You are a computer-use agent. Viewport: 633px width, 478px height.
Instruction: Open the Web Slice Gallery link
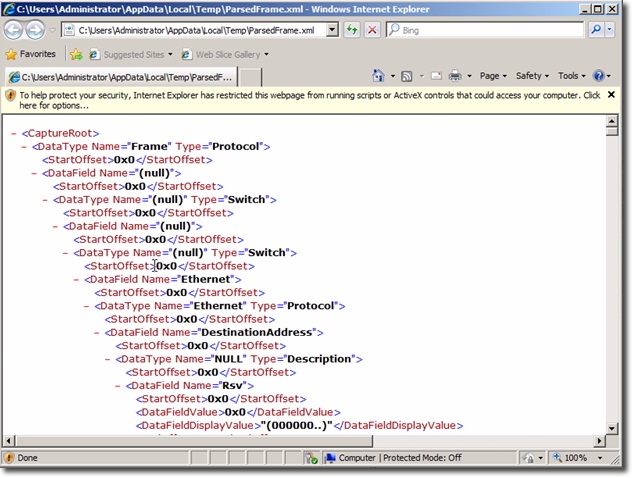(x=221, y=55)
